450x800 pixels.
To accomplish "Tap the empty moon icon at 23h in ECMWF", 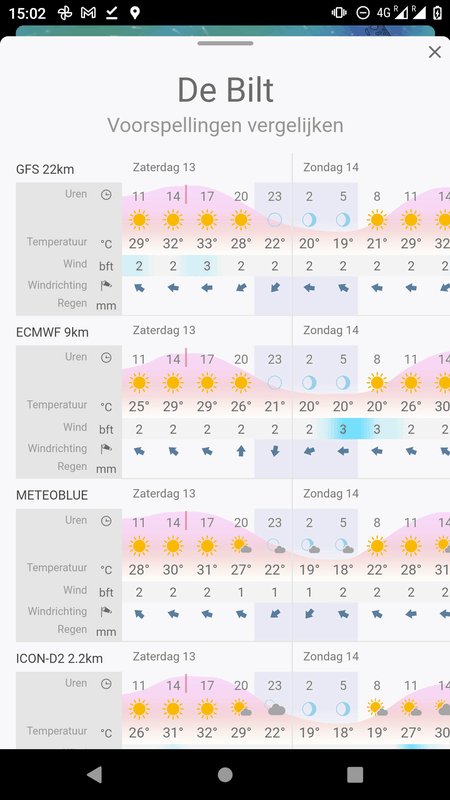I will 274,383.
